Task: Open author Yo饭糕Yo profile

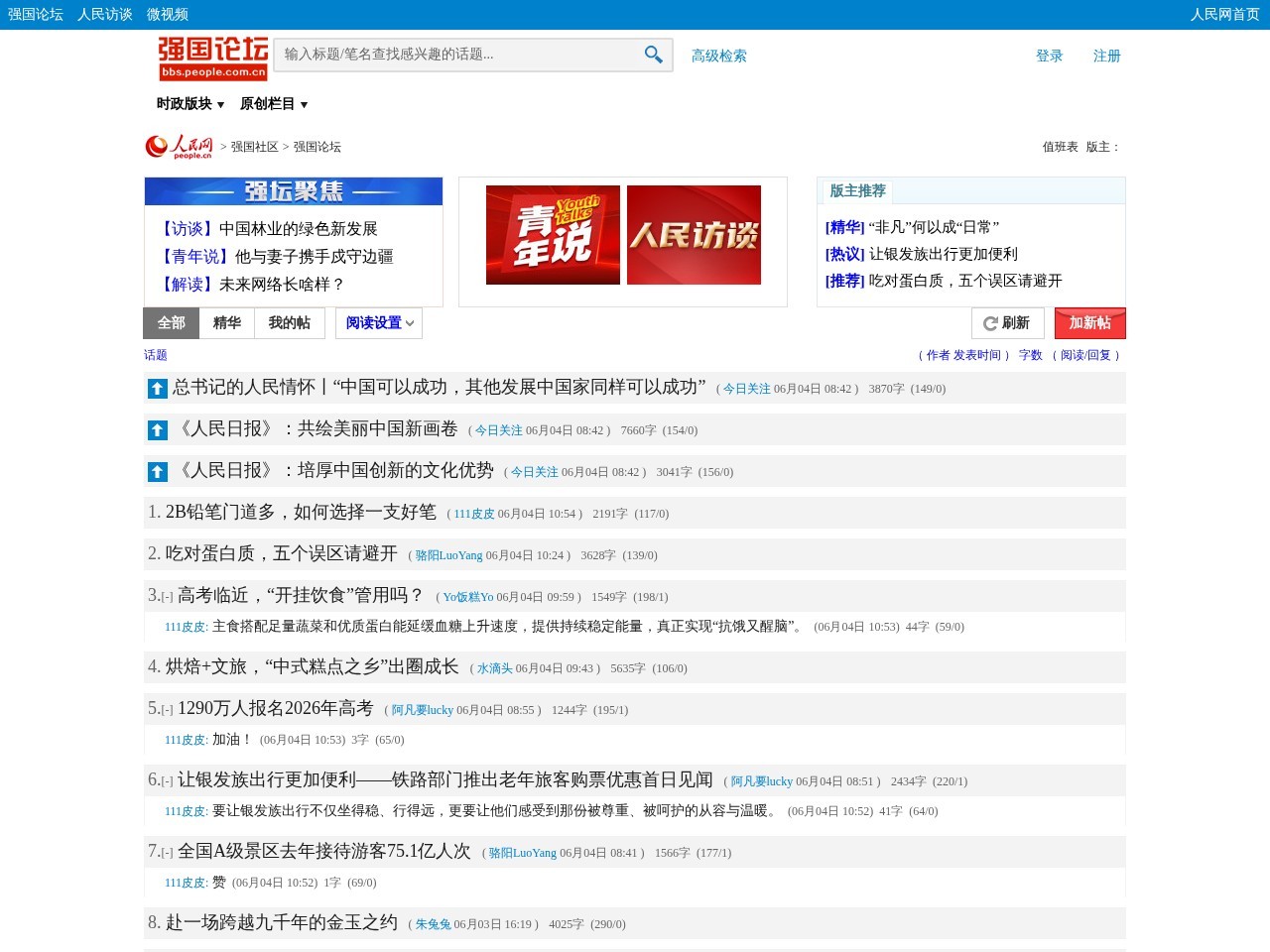Action: coord(468,597)
